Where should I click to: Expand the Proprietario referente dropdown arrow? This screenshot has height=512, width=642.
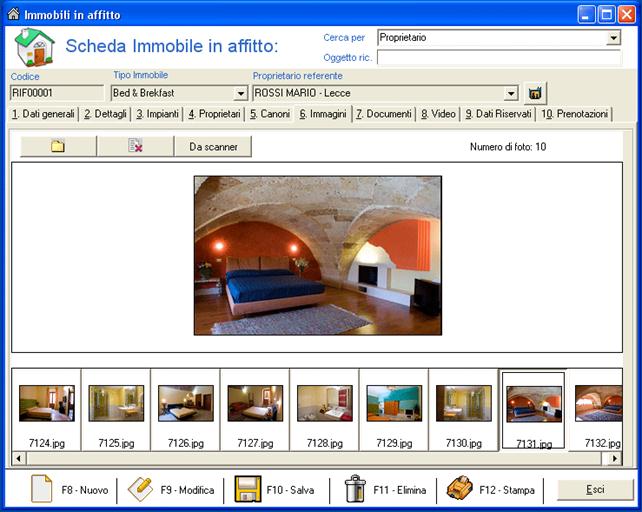(x=511, y=93)
